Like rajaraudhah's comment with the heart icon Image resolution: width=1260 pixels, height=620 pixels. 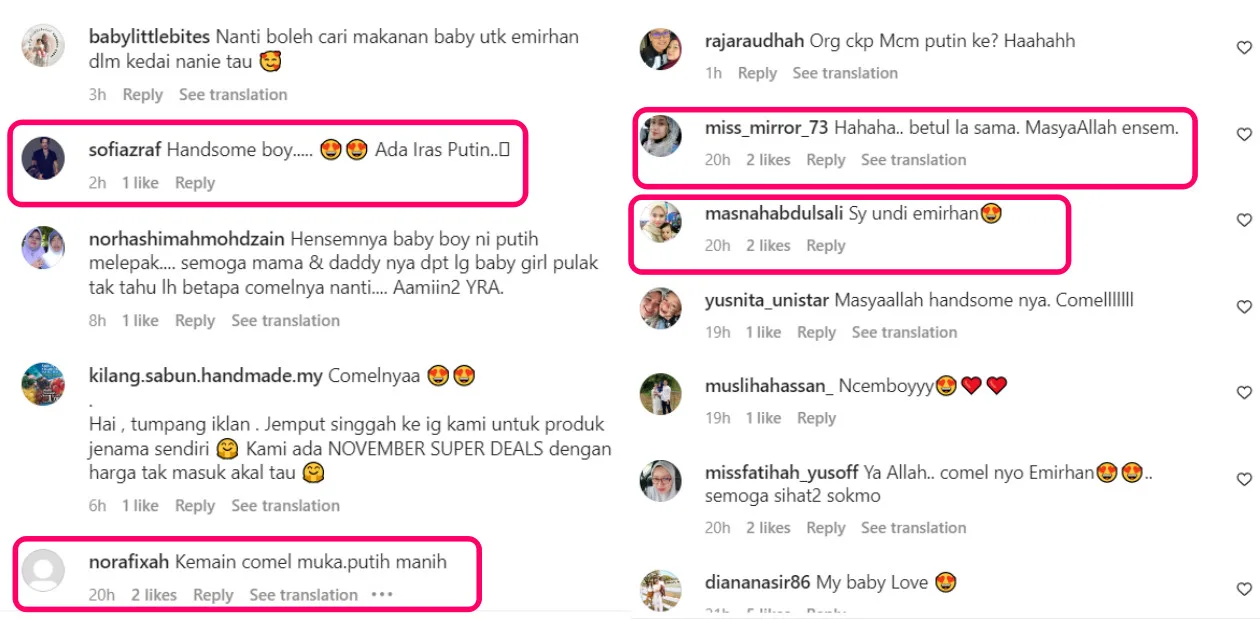[1244, 47]
